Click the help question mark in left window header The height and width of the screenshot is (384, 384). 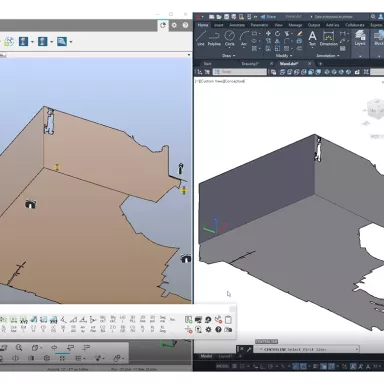[x=185, y=25]
